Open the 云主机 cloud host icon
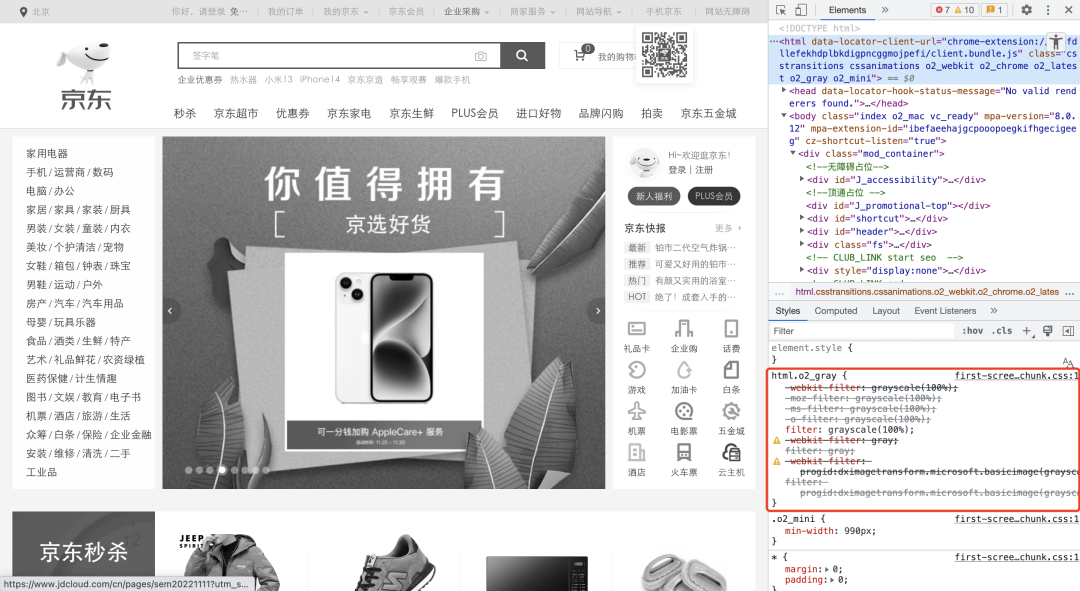1080x591 pixels. (x=731, y=453)
